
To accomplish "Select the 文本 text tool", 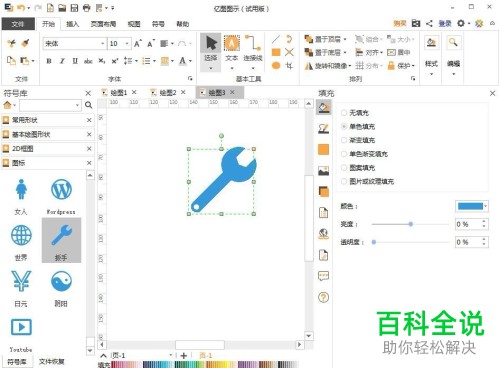I will [232, 52].
